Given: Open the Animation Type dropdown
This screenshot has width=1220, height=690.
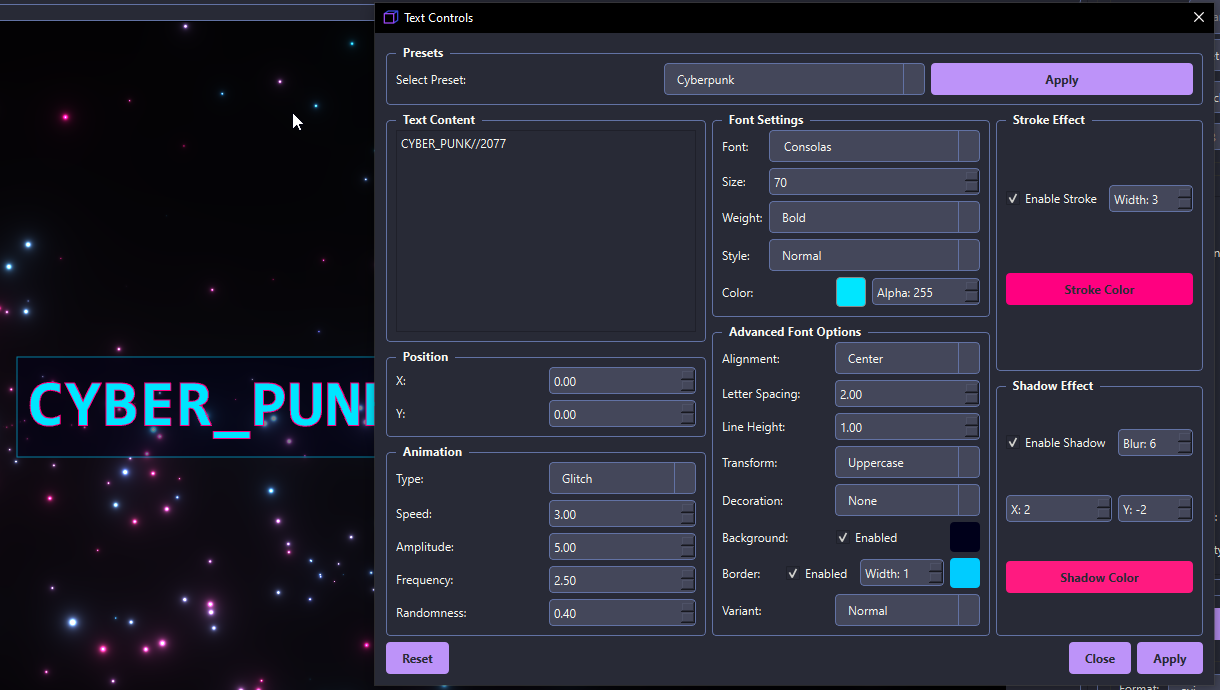Looking at the screenshot, I should (621, 479).
